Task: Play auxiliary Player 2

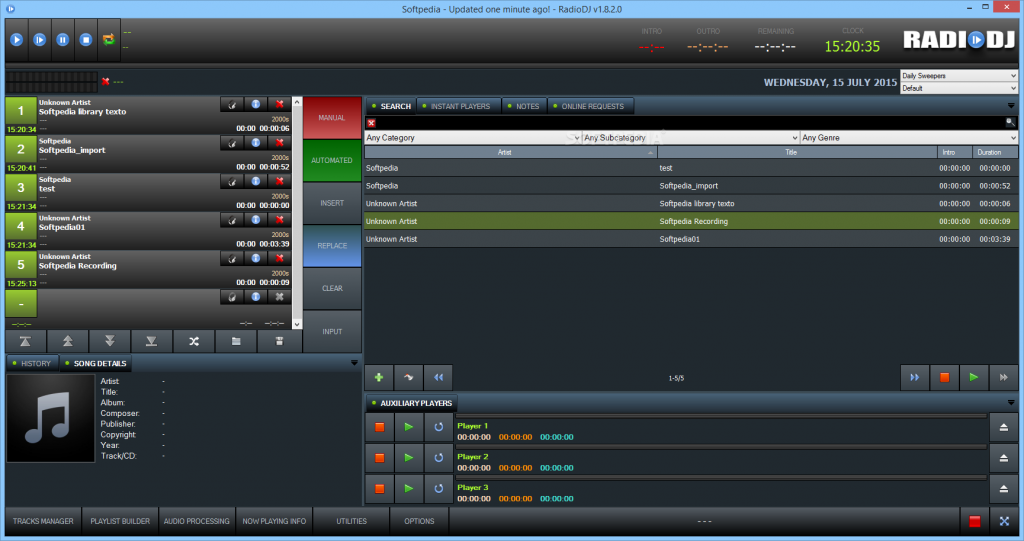Action: 409,458
